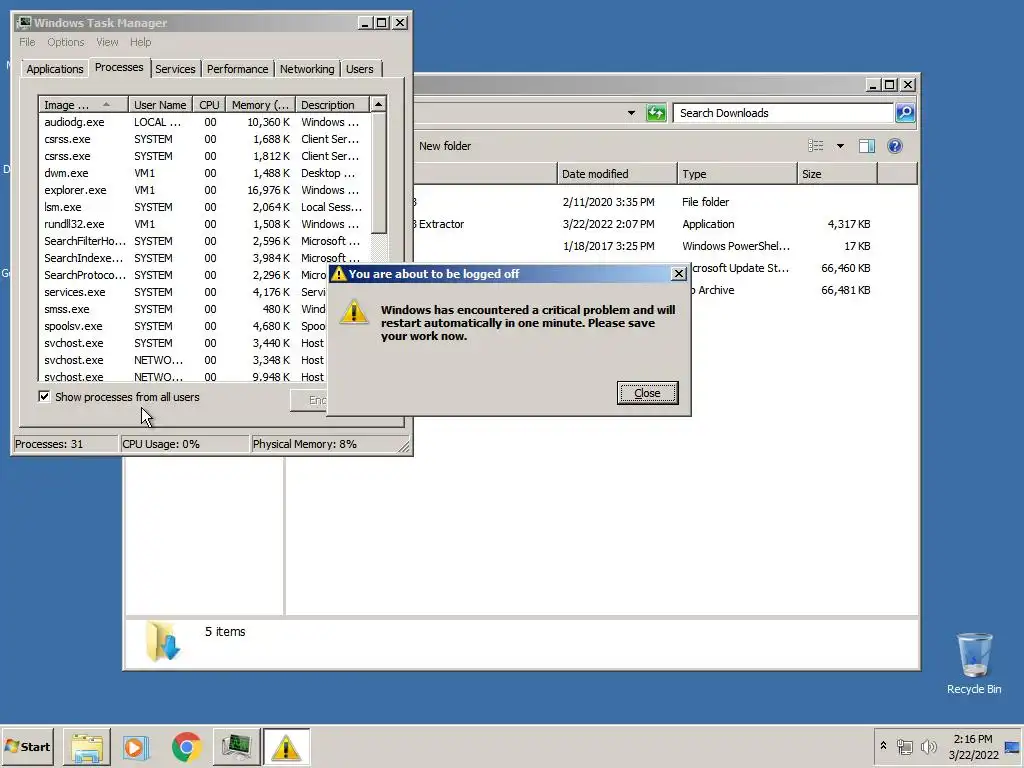This screenshot has height=768, width=1024.
Task: Change view icon in Downloads window
Action: pos(816,146)
